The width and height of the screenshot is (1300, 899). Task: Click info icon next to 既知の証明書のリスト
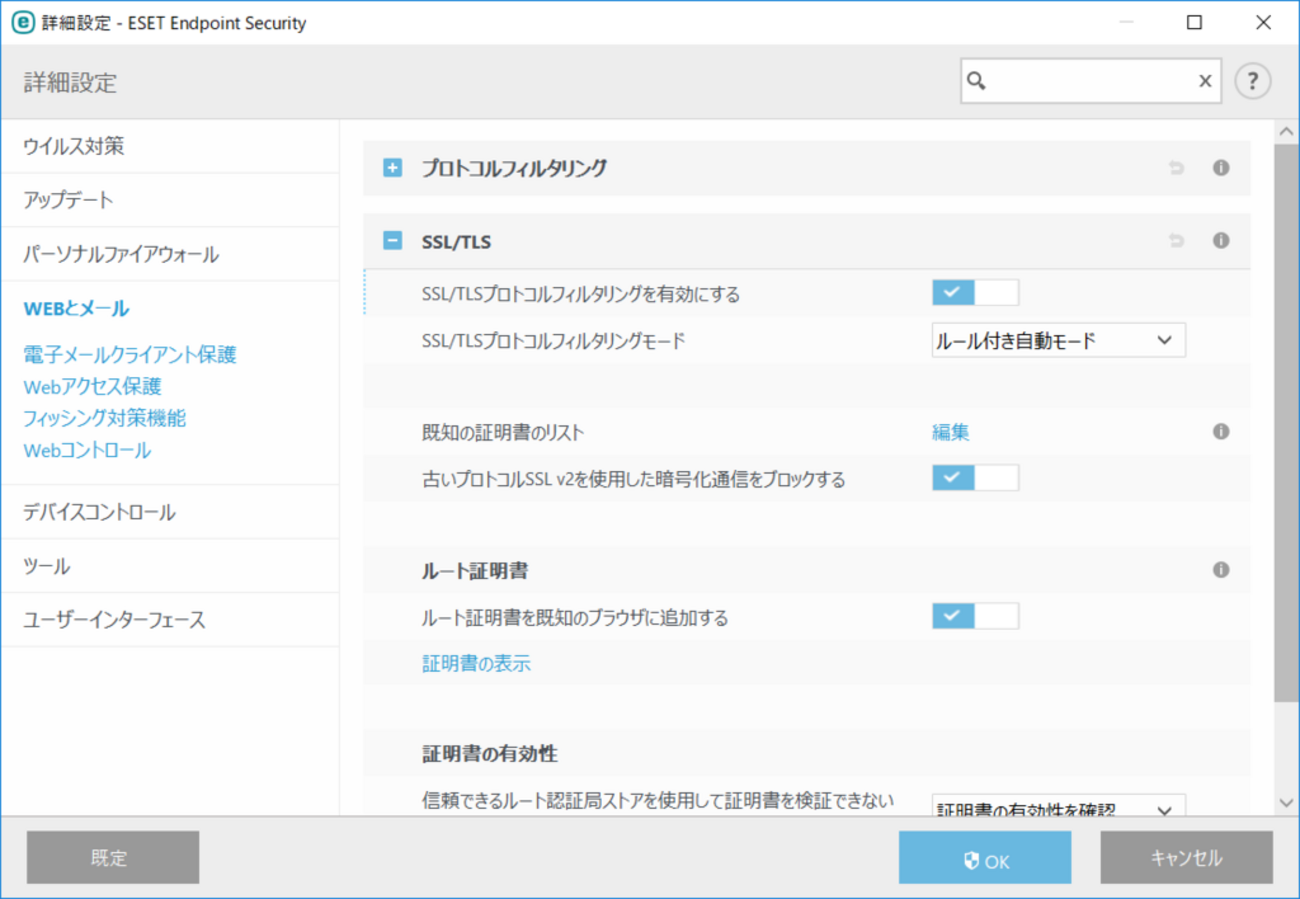point(1221,432)
